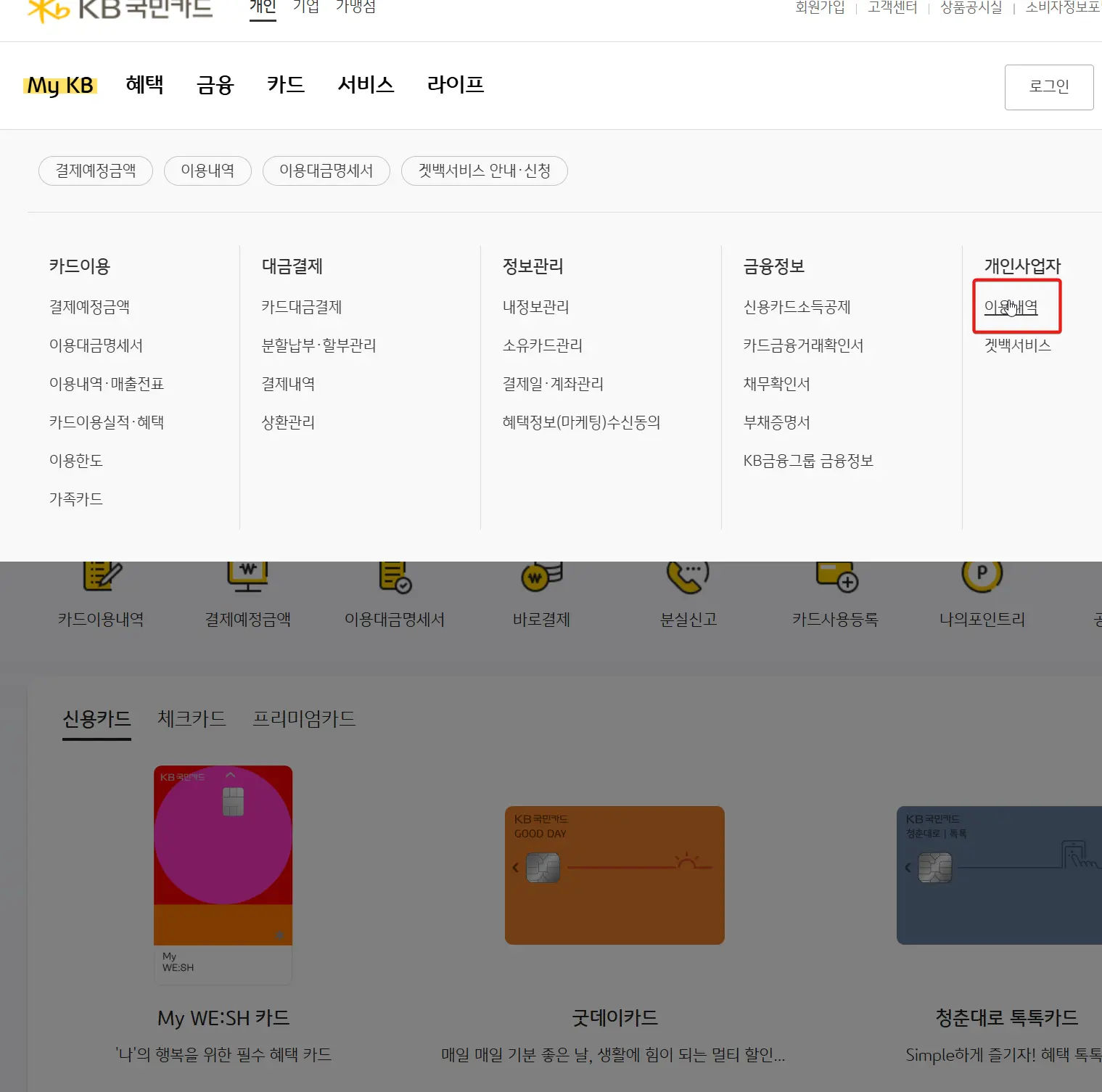Open the 서비스 main menu
This screenshot has height=1092, width=1102.
tap(366, 84)
